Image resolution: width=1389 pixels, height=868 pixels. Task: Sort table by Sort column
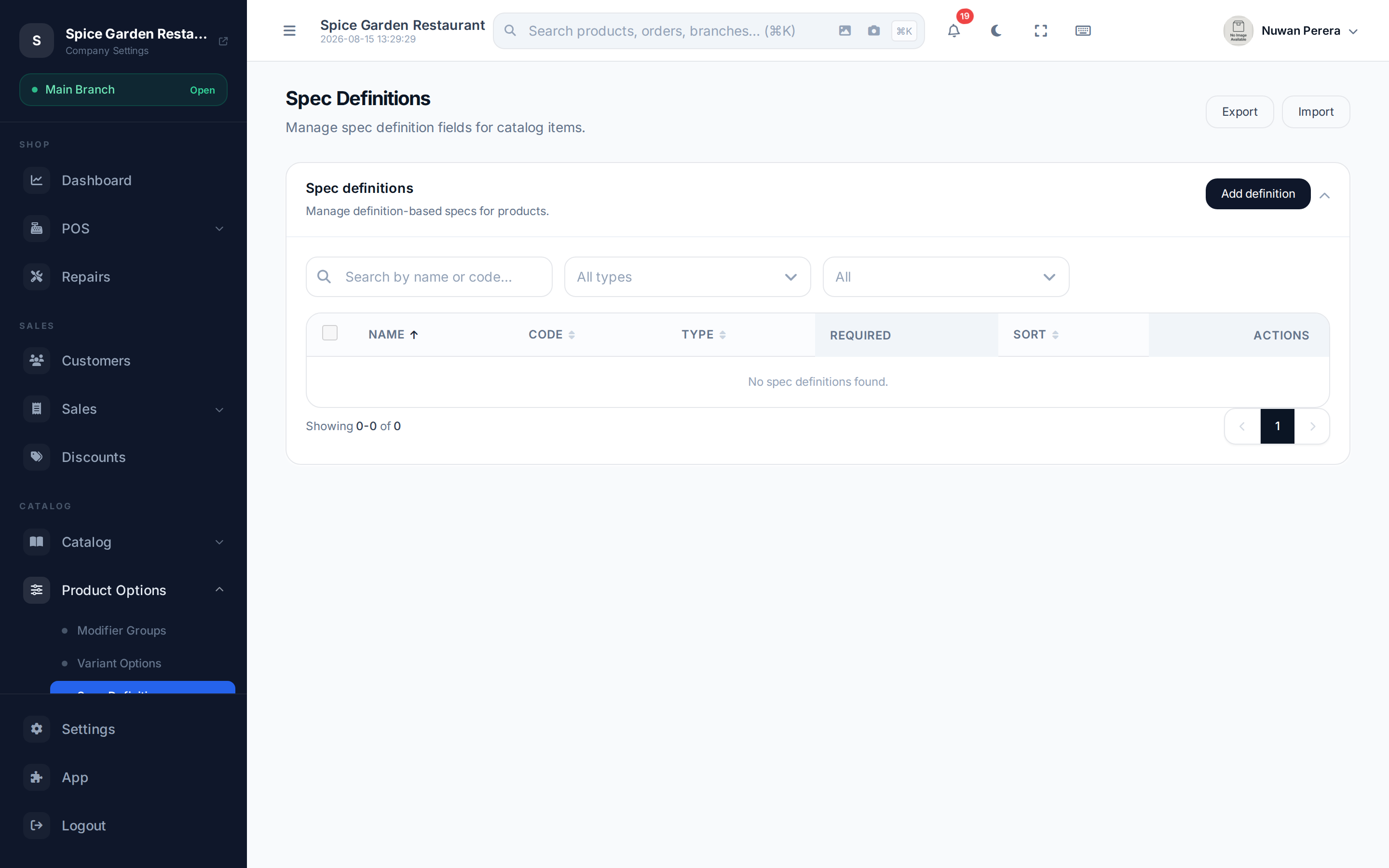click(1035, 335)
